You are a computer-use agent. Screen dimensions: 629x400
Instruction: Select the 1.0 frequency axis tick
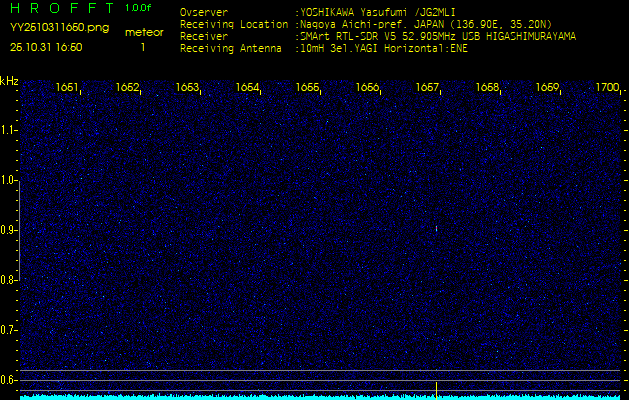[9, 180]
